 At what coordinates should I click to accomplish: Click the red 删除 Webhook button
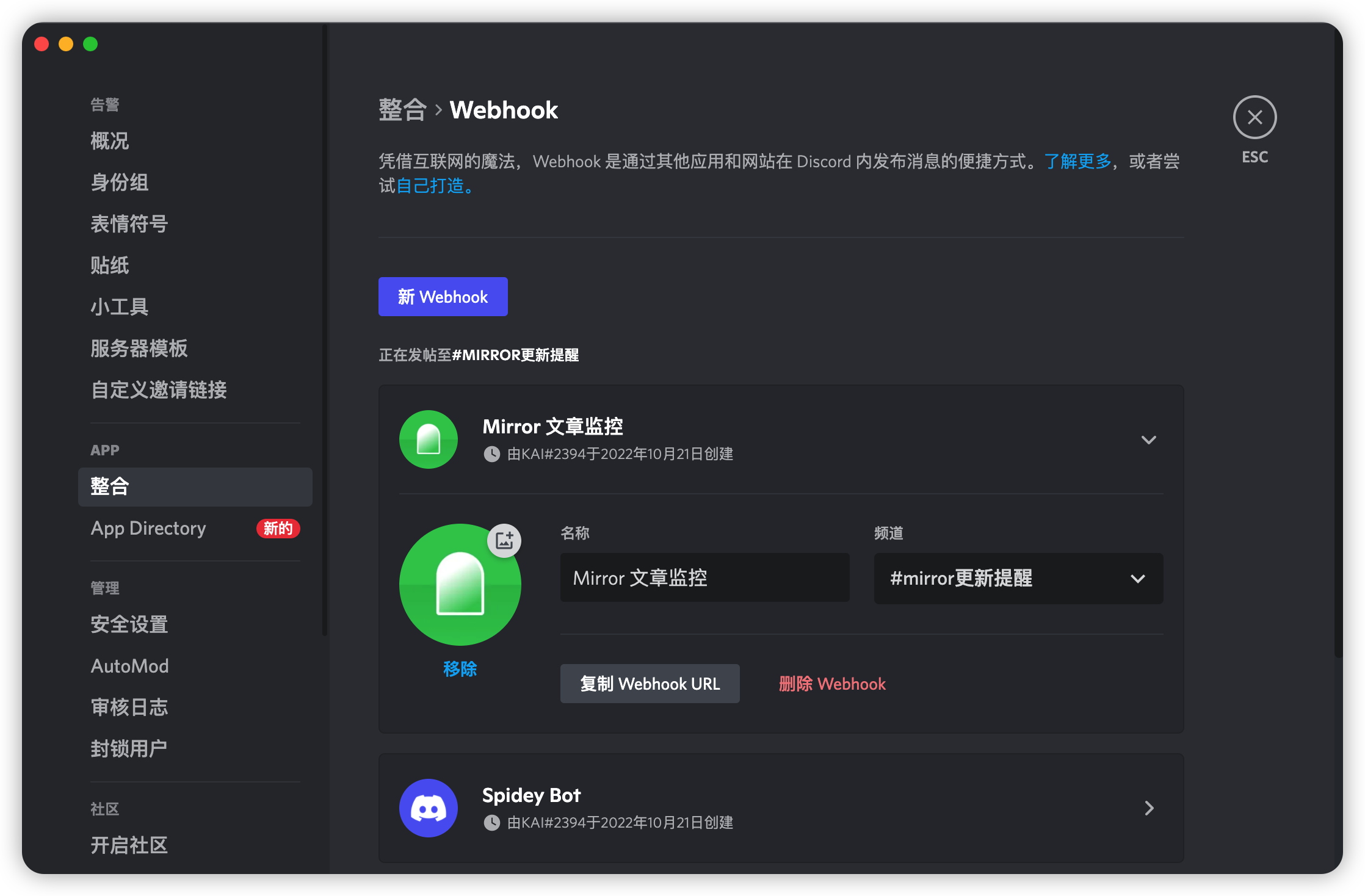(x=831, y=684)
